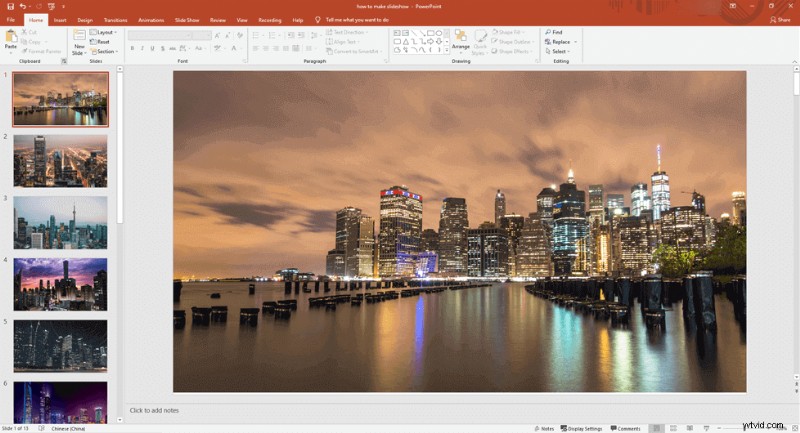Screen dimensions: 800x433
Task: Switch to the Design tab
Action: click(85, 20)
